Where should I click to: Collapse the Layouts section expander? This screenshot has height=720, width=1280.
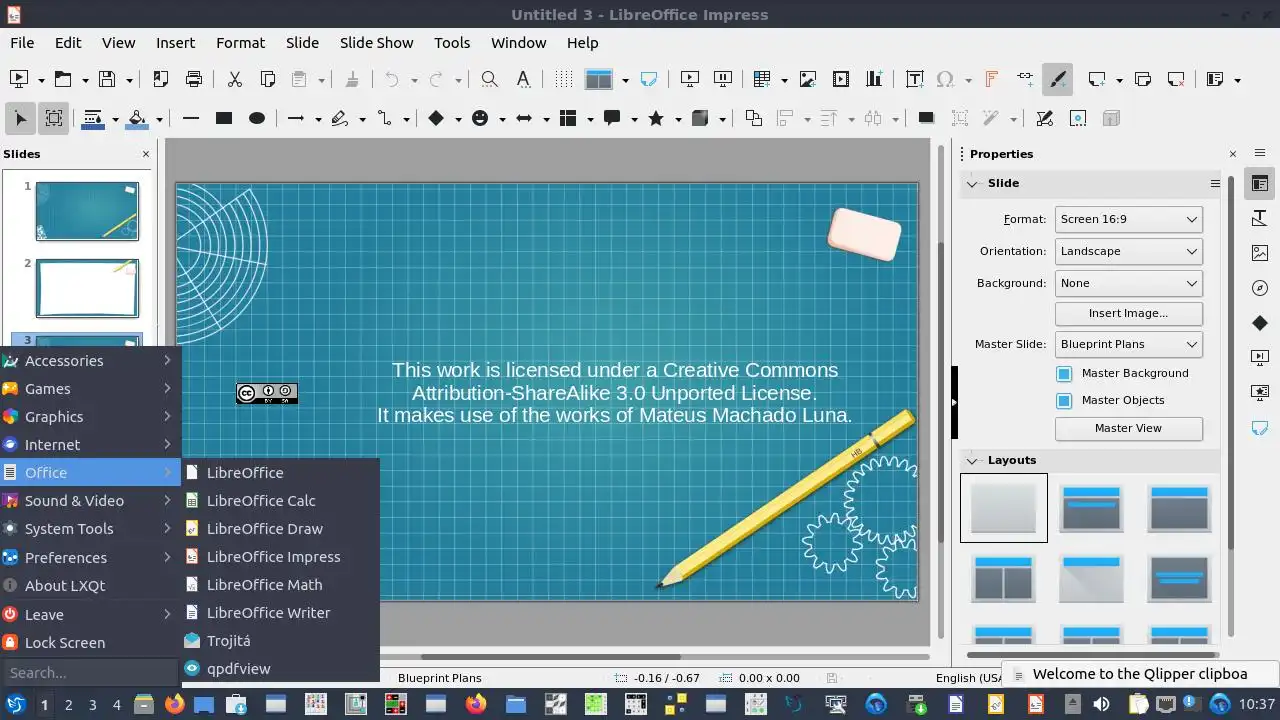click(x=971, y=460)
